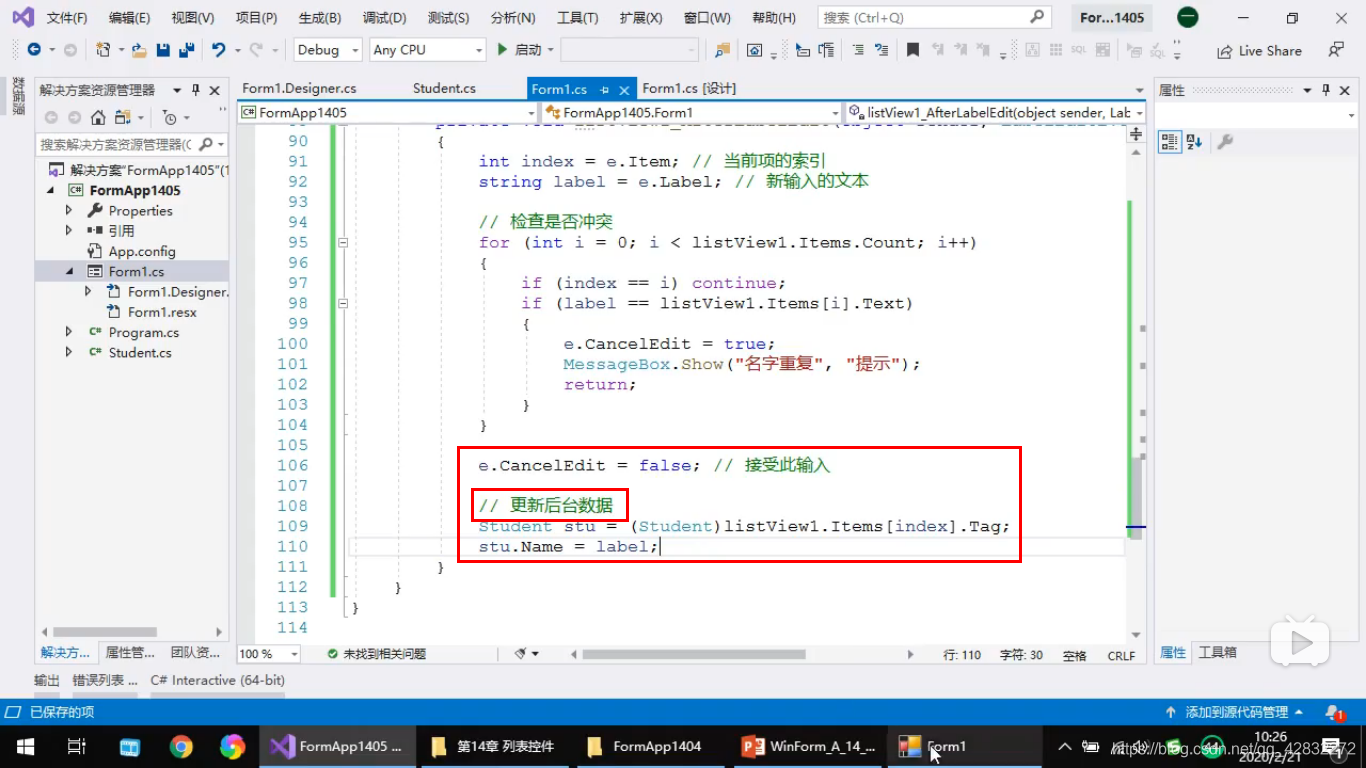
Task: Expand the Program.cs tree node
Action: 69,332
